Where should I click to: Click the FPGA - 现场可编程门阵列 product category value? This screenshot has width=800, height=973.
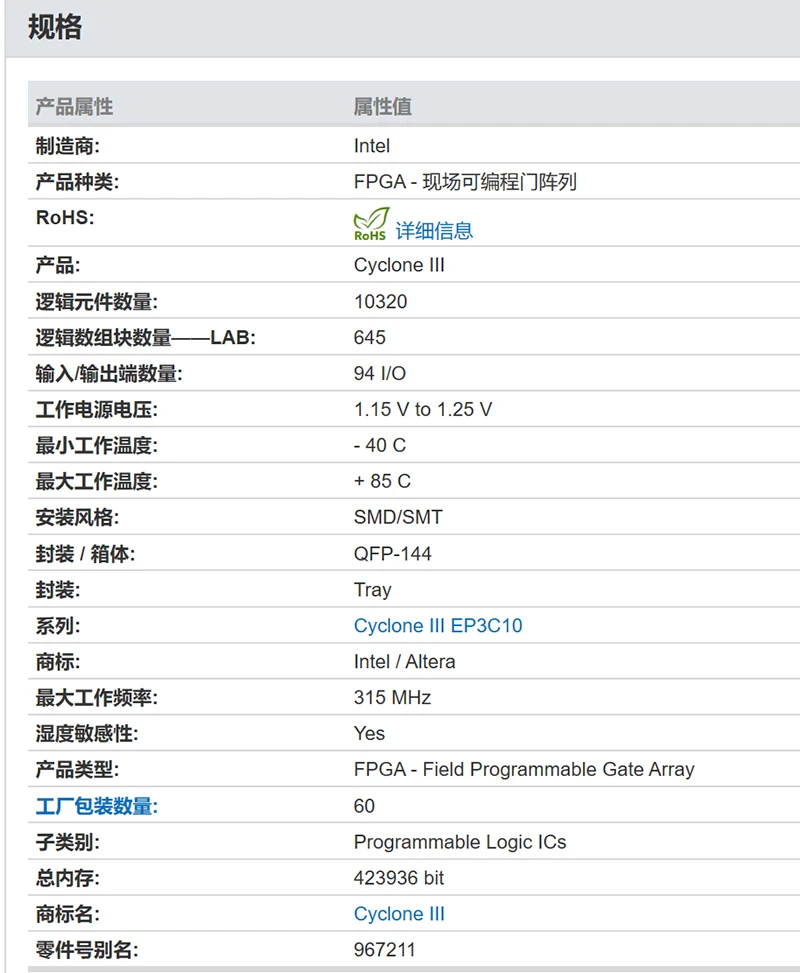465,182
